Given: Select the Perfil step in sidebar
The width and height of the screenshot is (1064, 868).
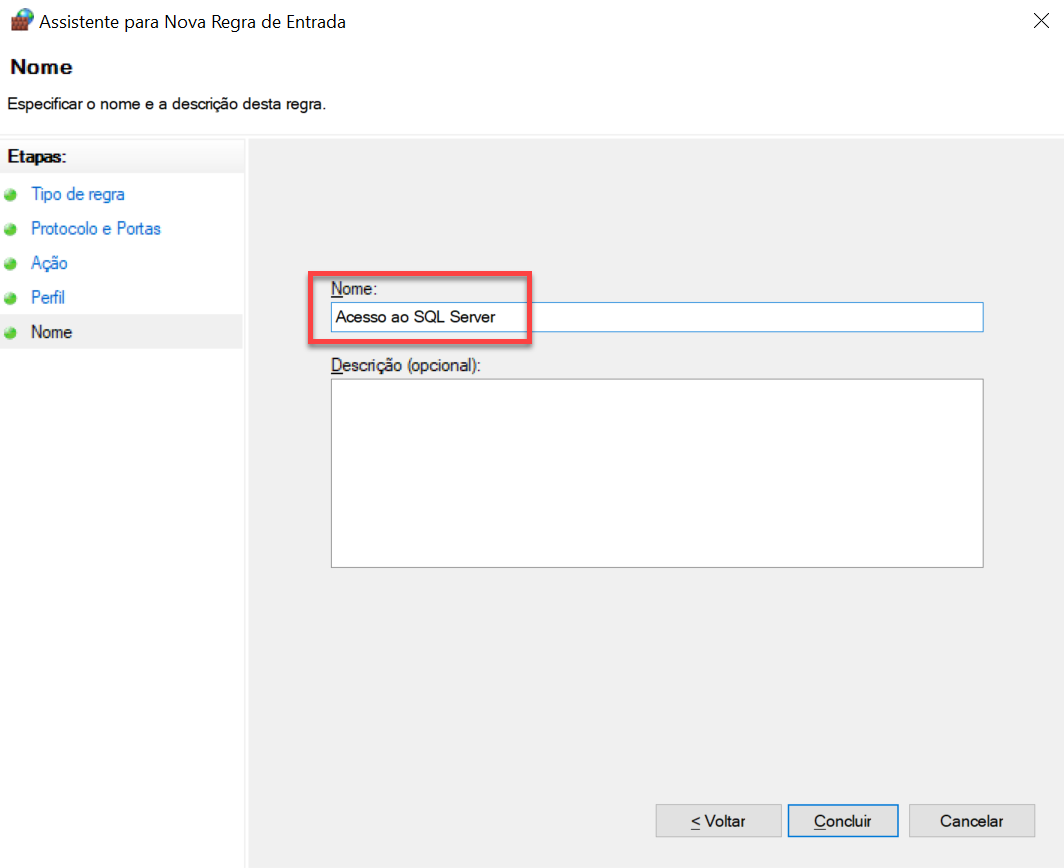Looking at the screenshot, I should coord(48,298).
